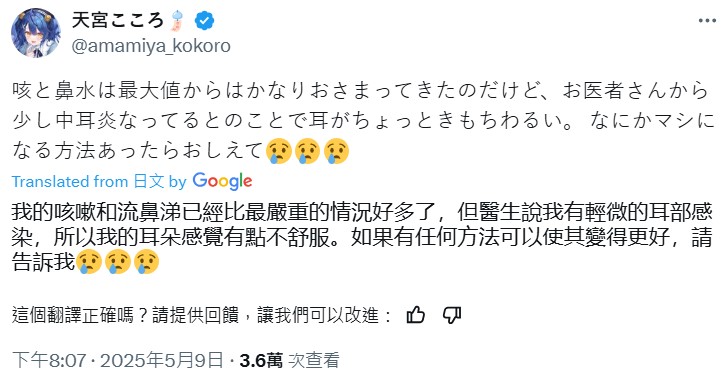Open the 下午8:07 · 2025年5月9日 timestamp
Viewport: 727px width, 379px height.
(x=118, y=360)
